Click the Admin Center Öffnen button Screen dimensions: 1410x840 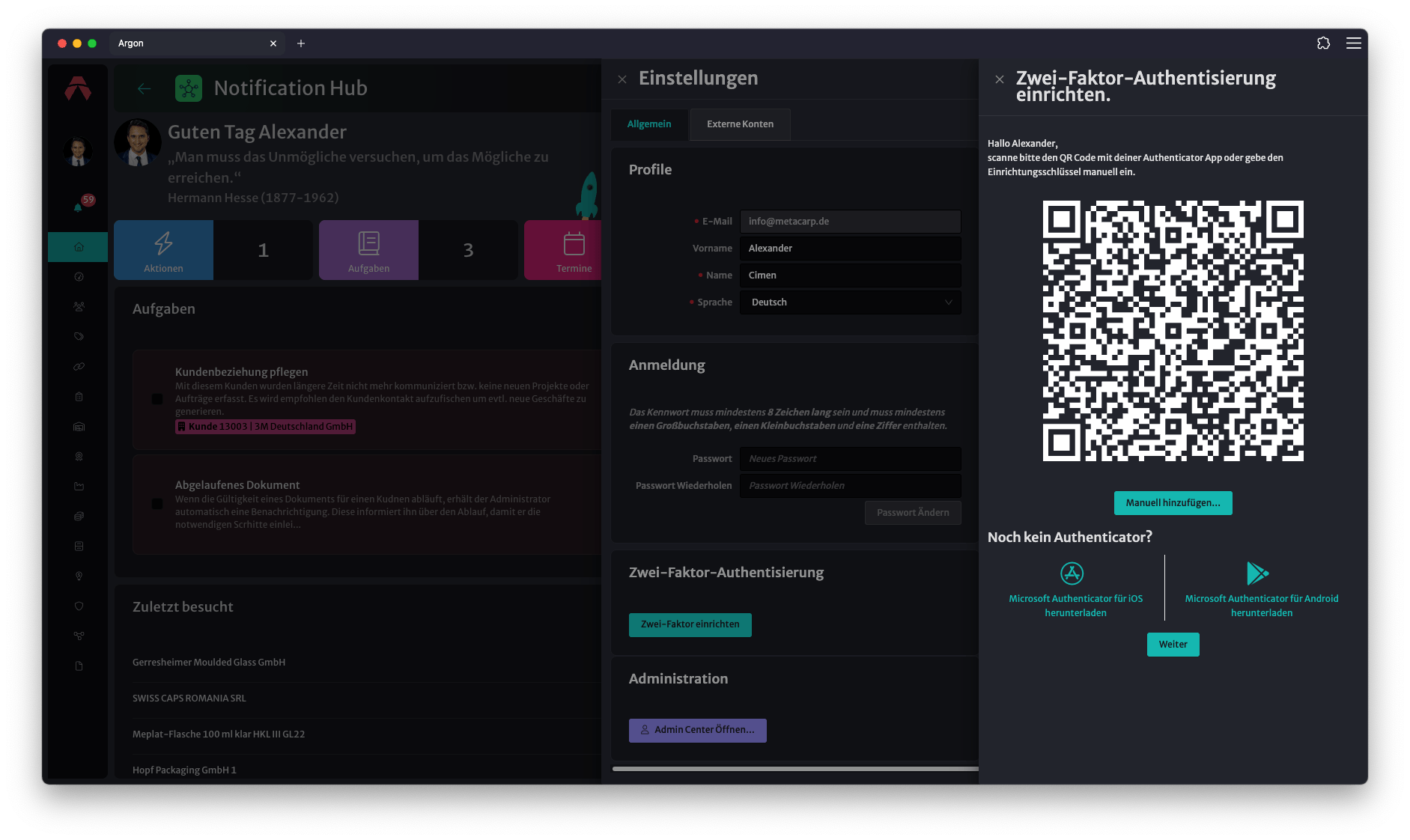tap(697, 730)
